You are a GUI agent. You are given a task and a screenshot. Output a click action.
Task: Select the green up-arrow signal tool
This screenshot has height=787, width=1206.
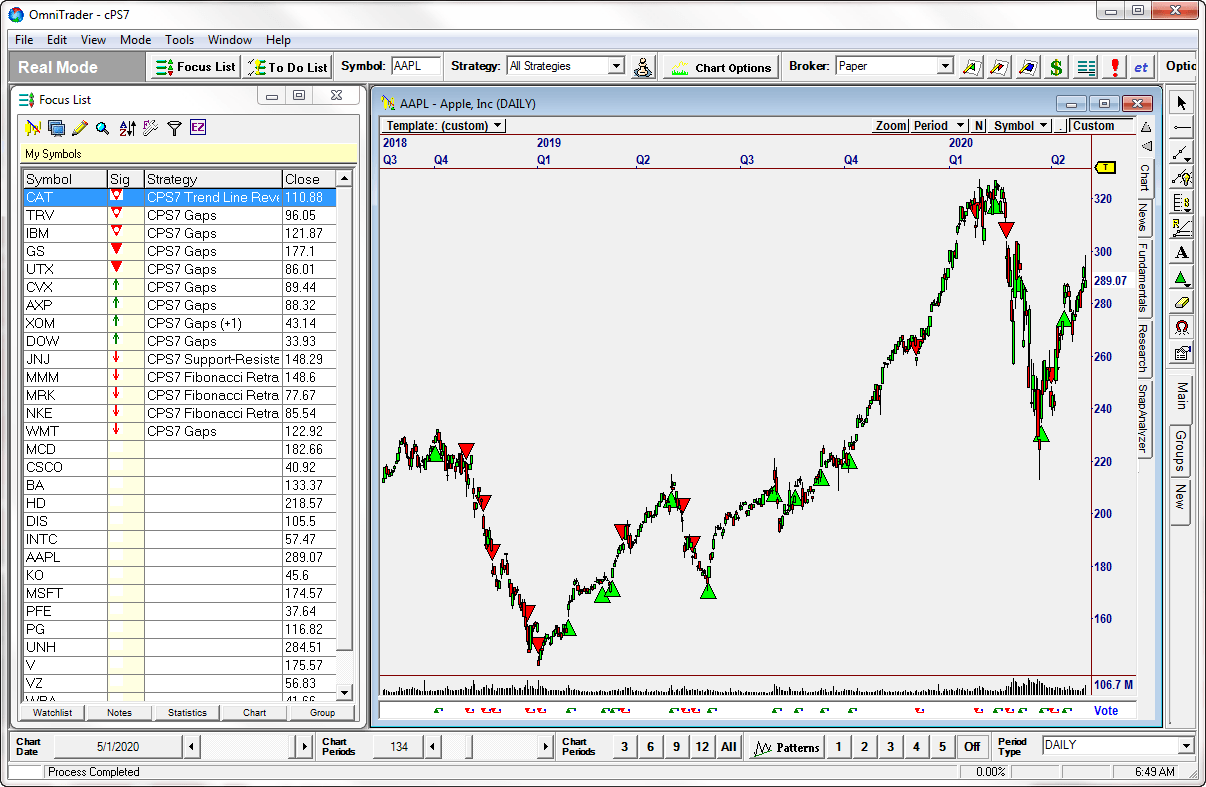coord(1181,278)
